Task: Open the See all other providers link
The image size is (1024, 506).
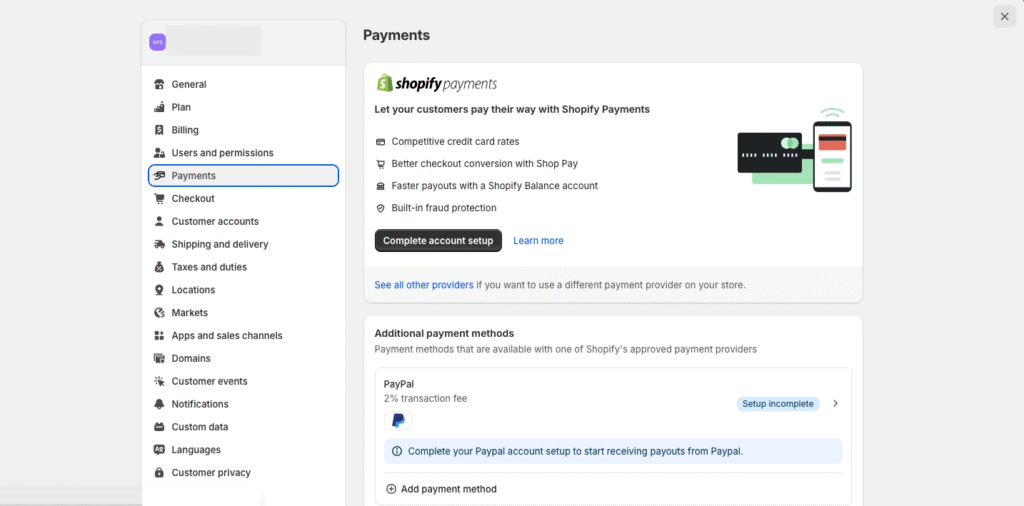Action: (x=424, y=285)
